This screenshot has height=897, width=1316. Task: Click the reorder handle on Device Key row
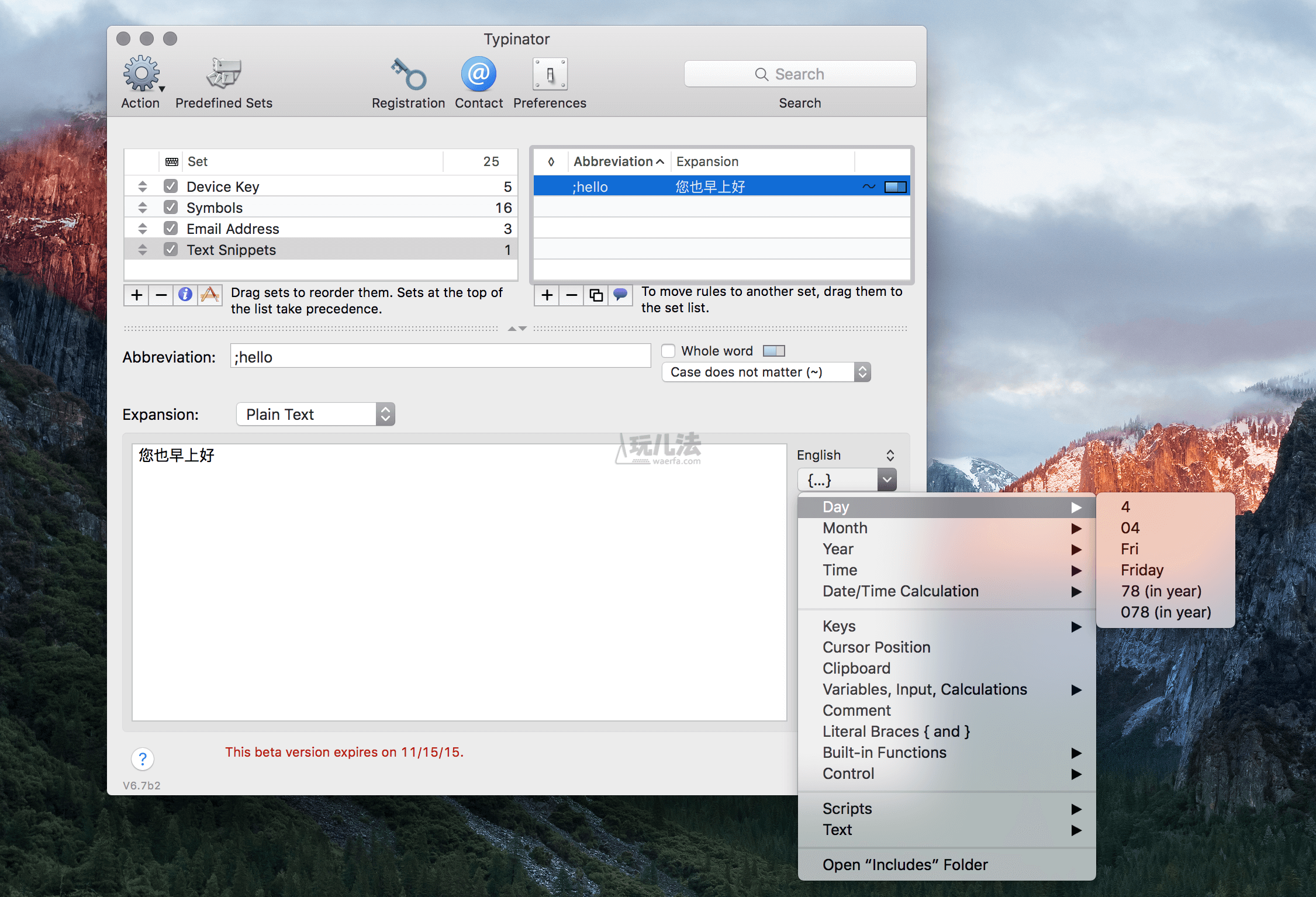pyautogui.click(x=143, y=187)
